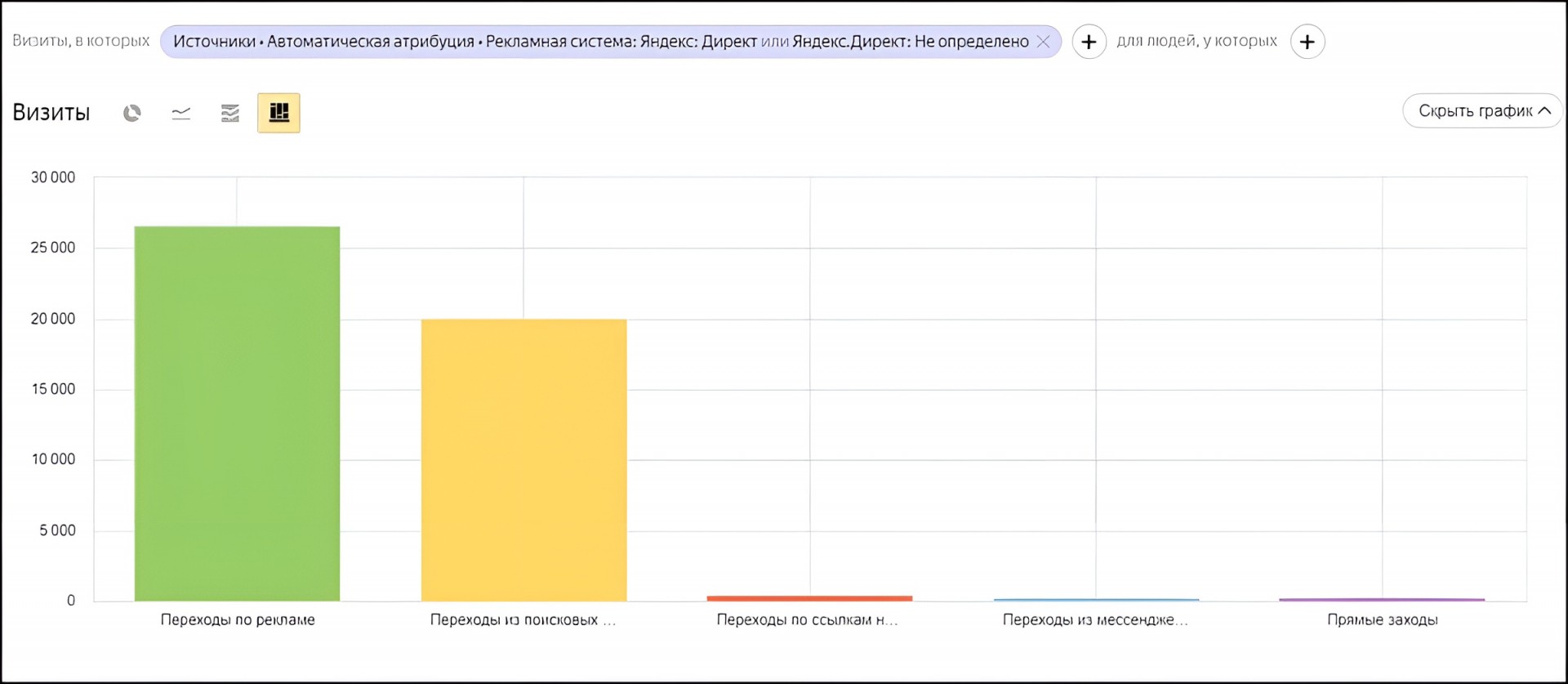Viewport: 1568px width, 684px height.
Task: Open the Источники attribution filter chip
Action: click(x=600, y=42)
